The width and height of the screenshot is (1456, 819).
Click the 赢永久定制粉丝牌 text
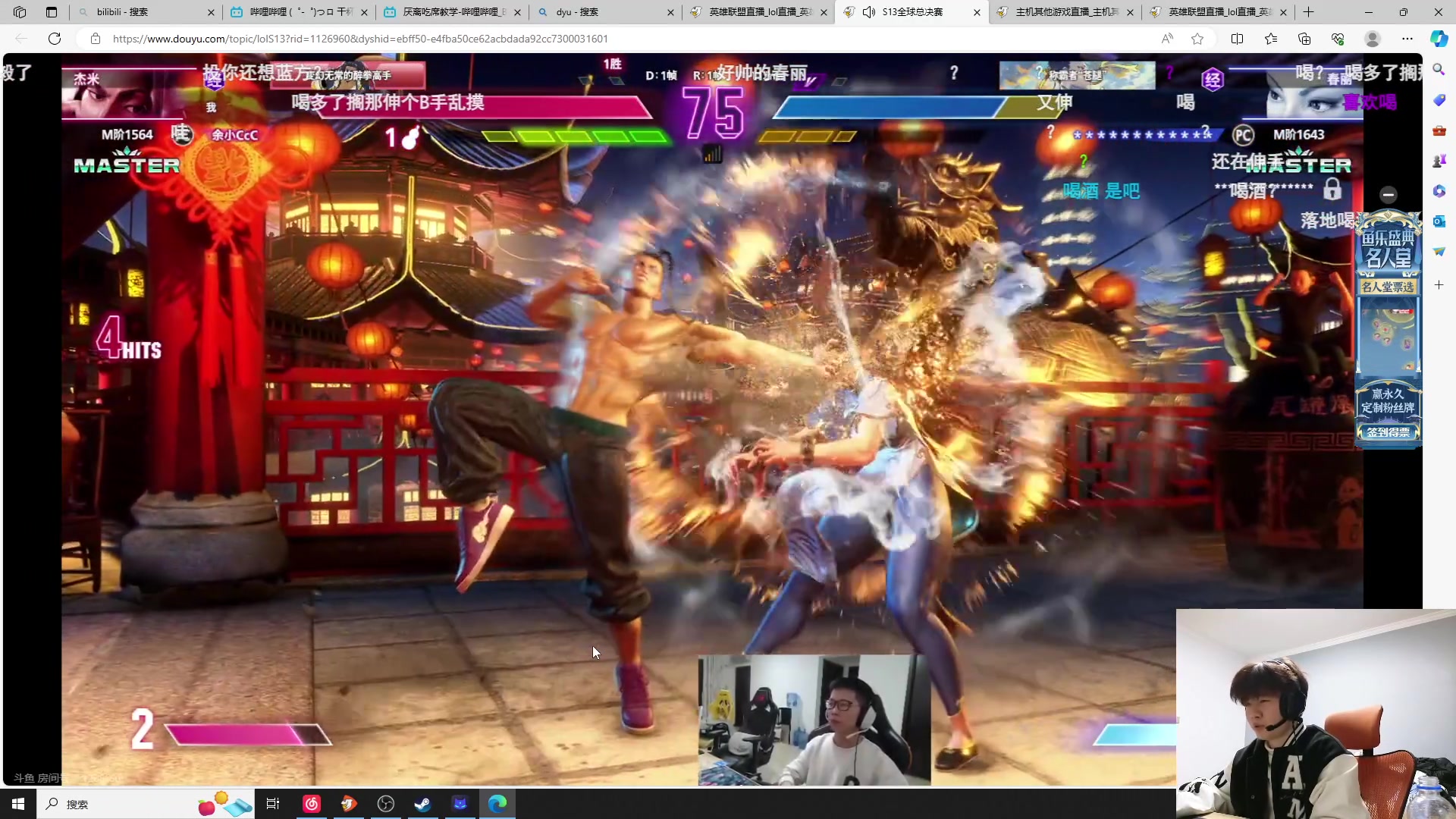(1388, 401)
